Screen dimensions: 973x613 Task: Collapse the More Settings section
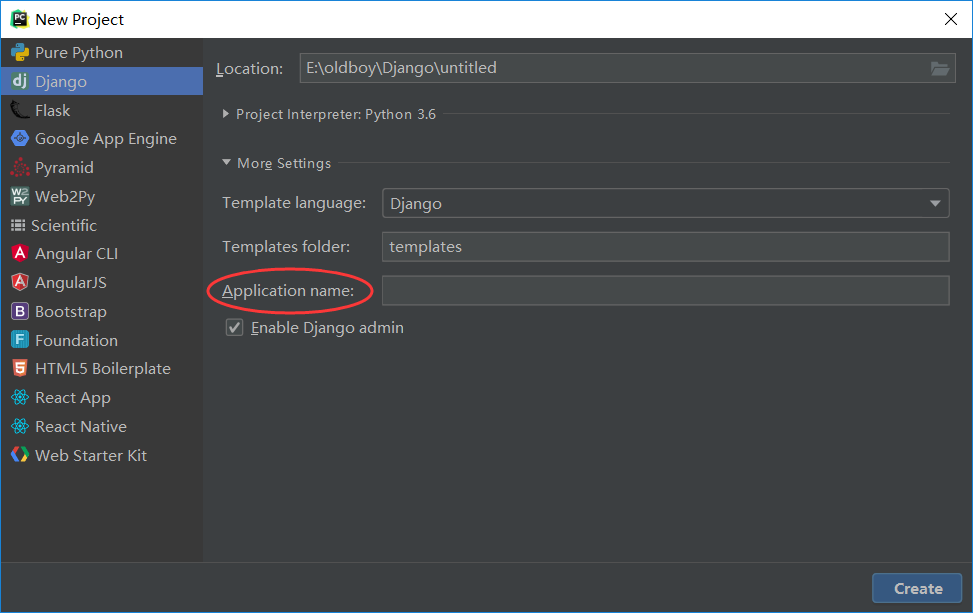coord(226,163)
